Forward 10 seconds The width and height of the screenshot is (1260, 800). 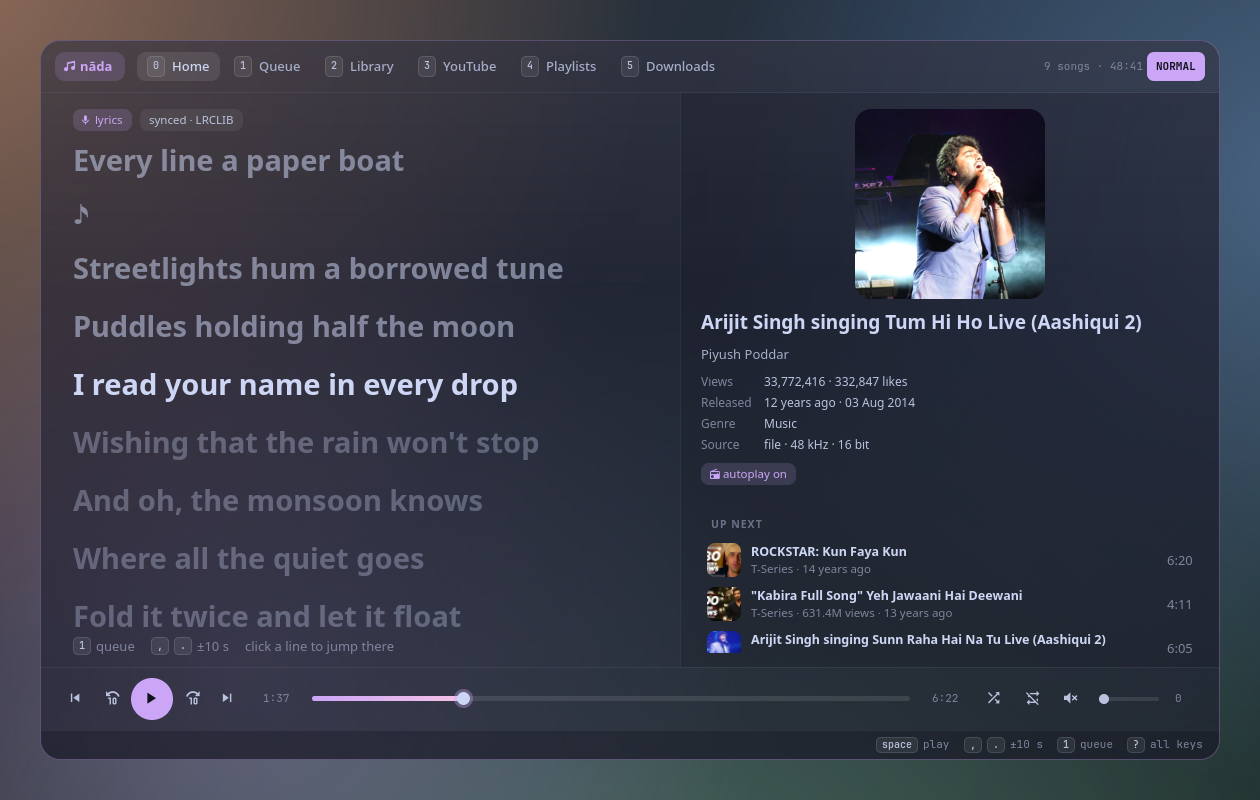click(x=193, y=698)
